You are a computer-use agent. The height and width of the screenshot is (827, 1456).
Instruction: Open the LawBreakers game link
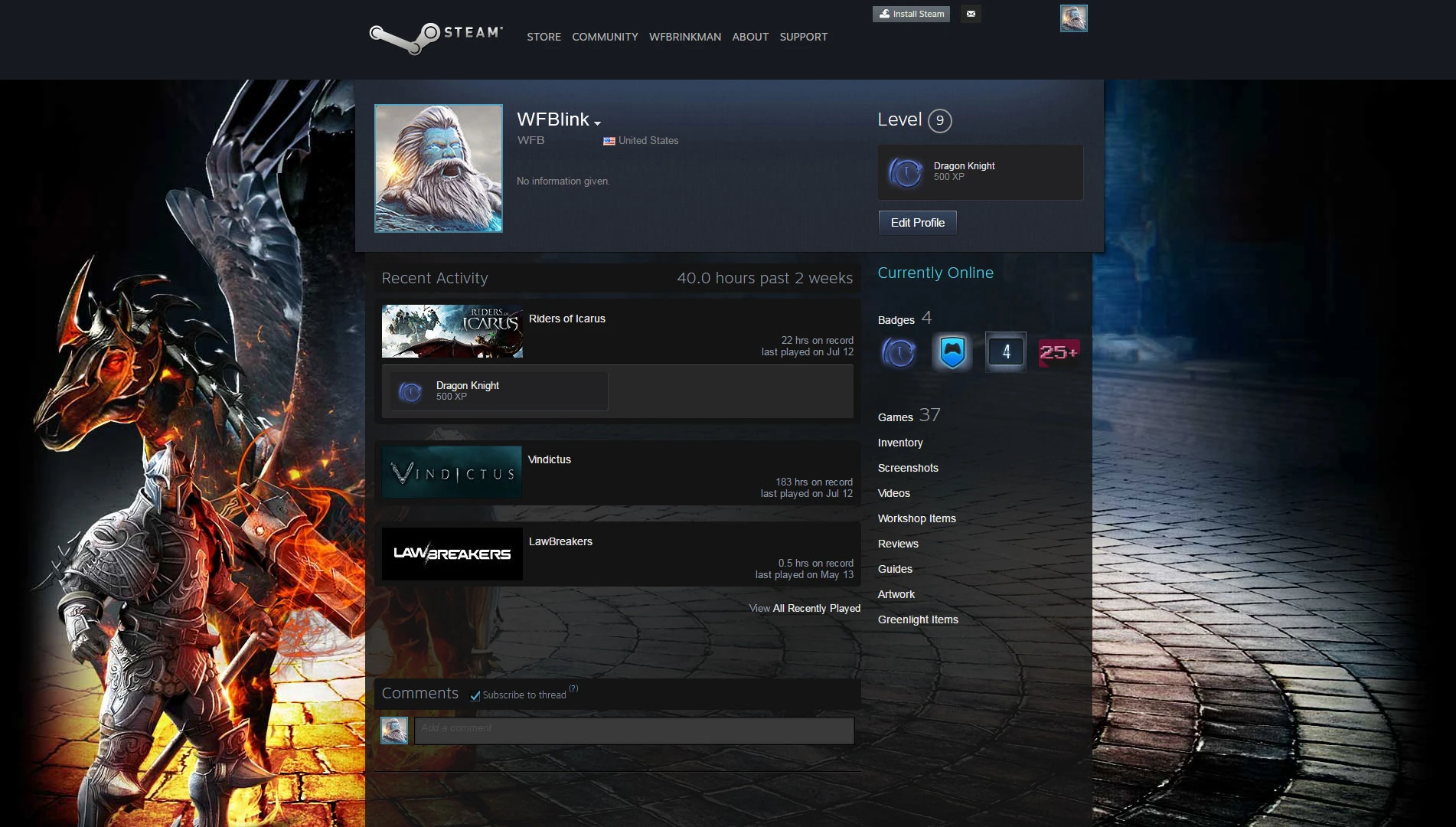coord(560,541)
